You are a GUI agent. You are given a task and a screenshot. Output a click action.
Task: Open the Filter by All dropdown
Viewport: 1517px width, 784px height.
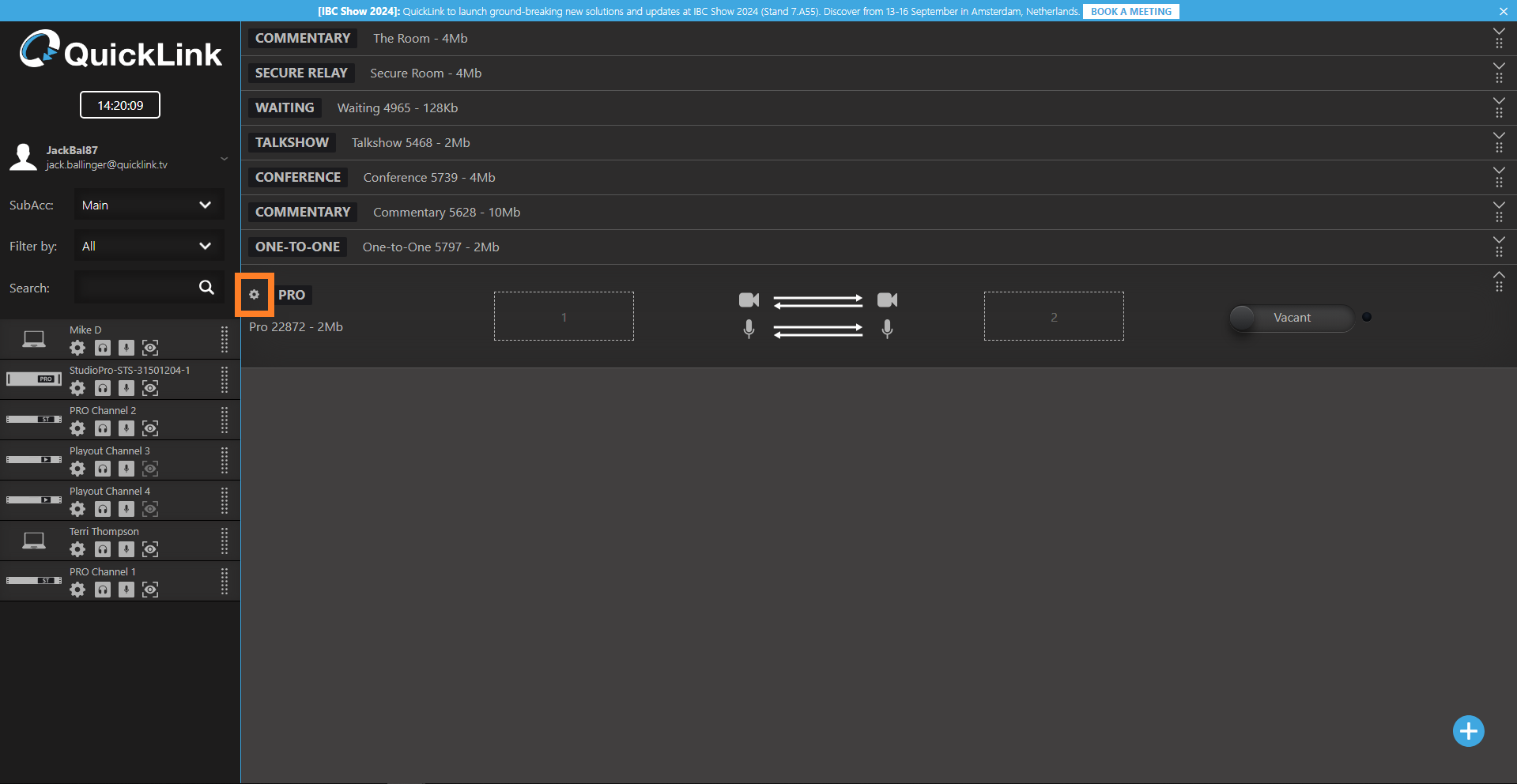tap(149, 247)
